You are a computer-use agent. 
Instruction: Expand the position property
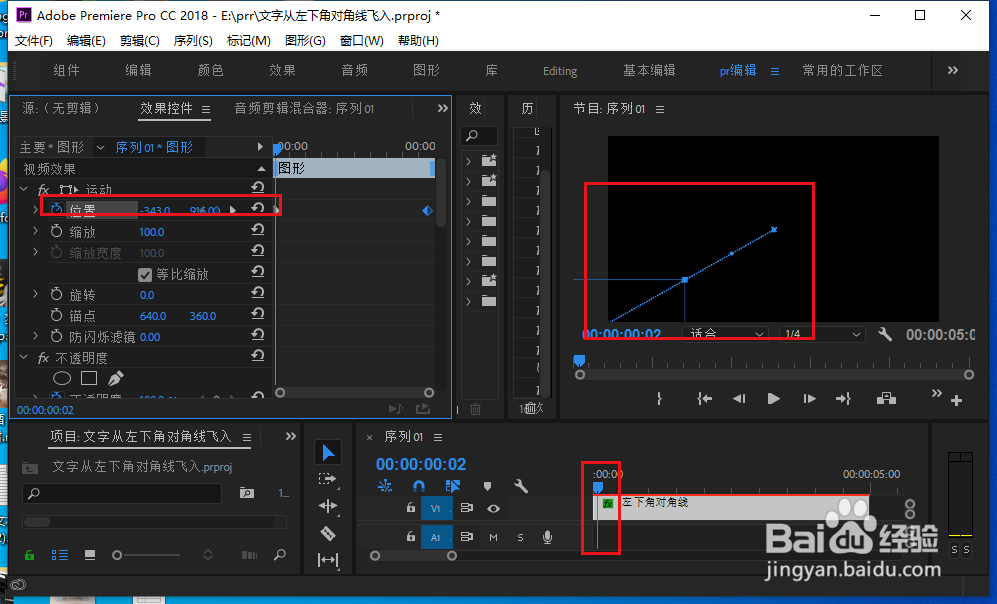pyautogui.click(x=36, y=209)
